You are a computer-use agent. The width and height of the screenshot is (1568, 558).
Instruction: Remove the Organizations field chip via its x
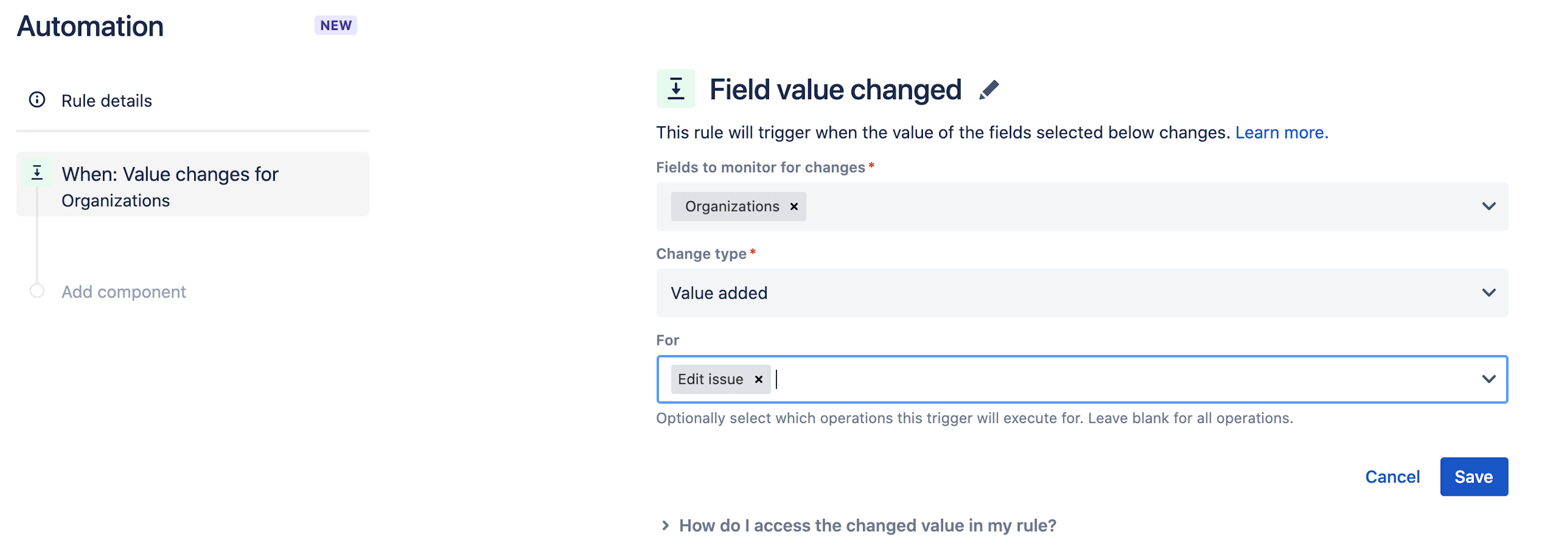tap(794, 206)
